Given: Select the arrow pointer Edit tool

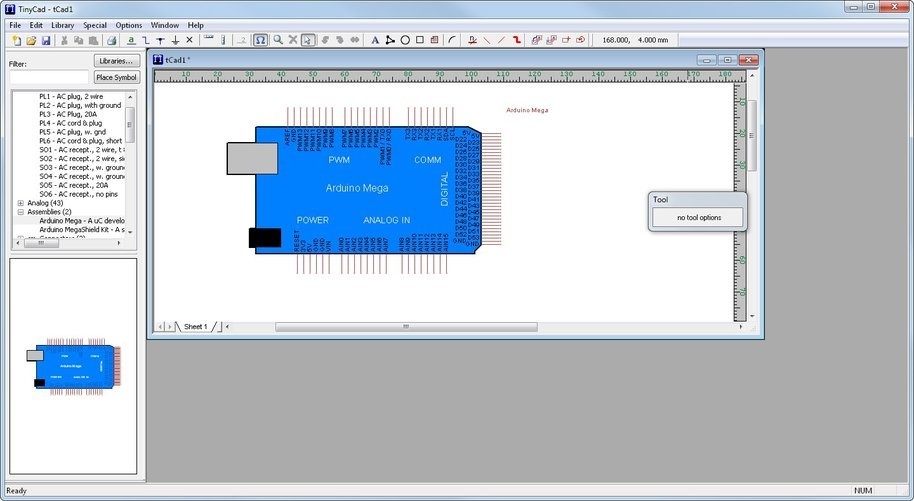Looking at the screenshot, I should point(307,40).
